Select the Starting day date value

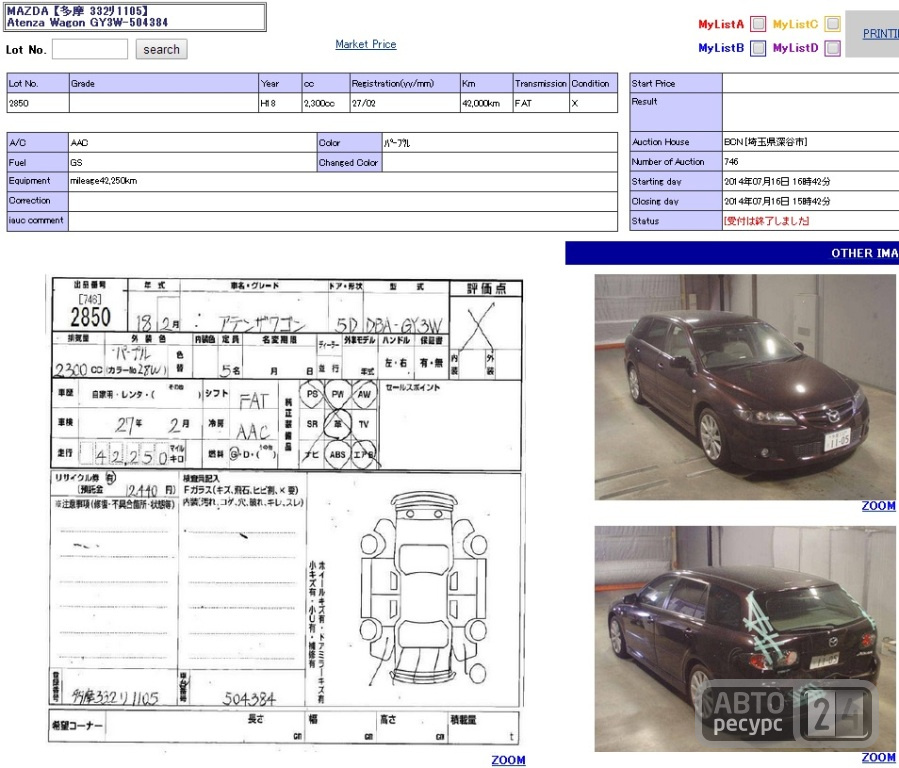[x=777, y=181]
